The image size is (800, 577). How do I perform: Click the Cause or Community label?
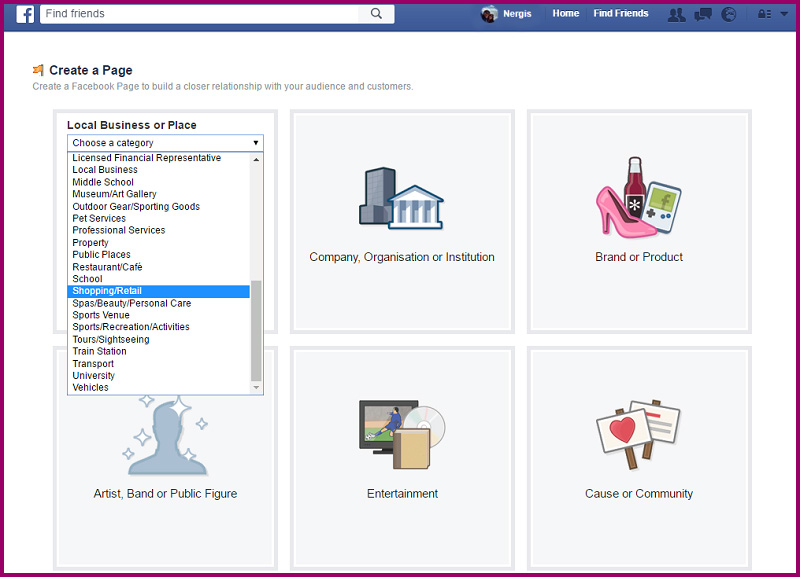639,494
